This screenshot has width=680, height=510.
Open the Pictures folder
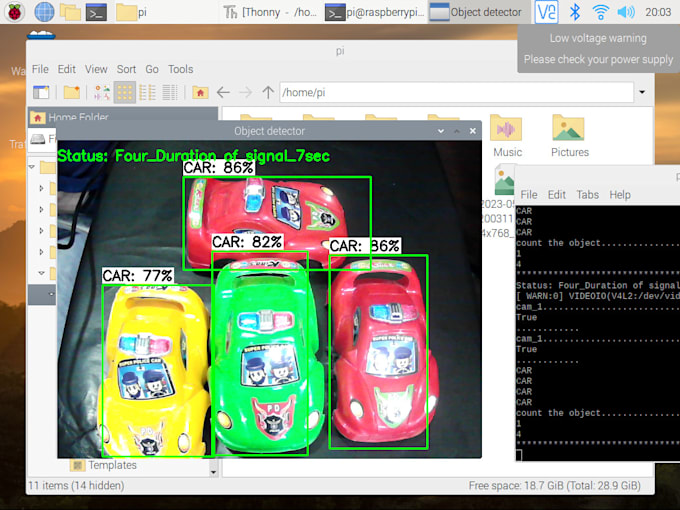tap(569, 136)
